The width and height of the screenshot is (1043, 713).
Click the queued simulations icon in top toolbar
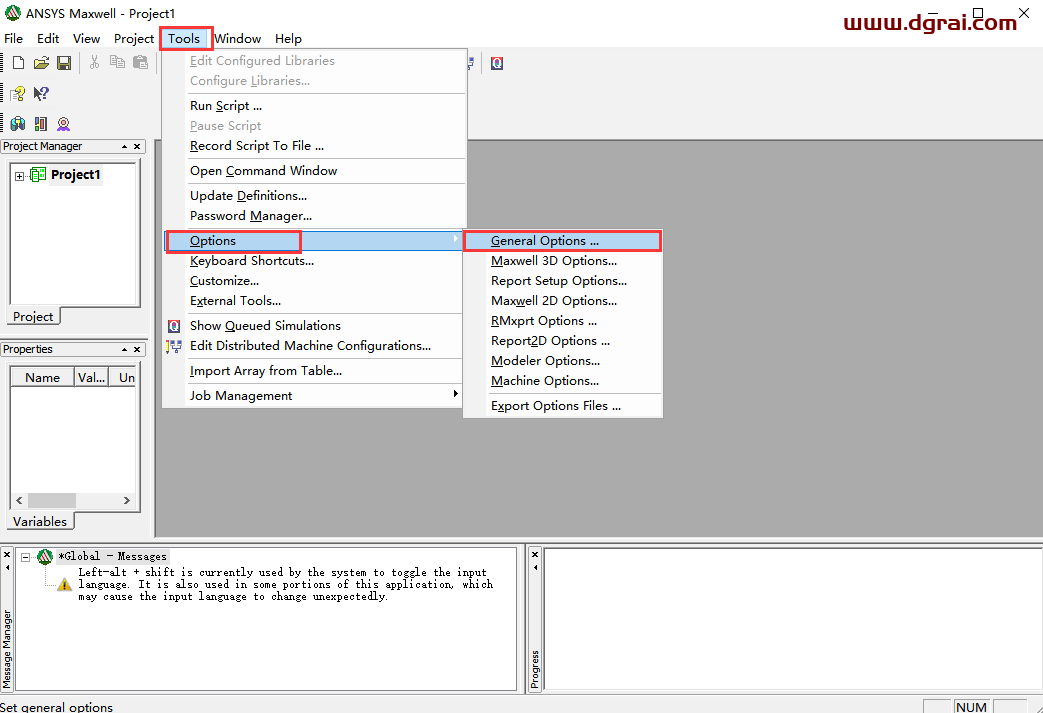point(497,63)
